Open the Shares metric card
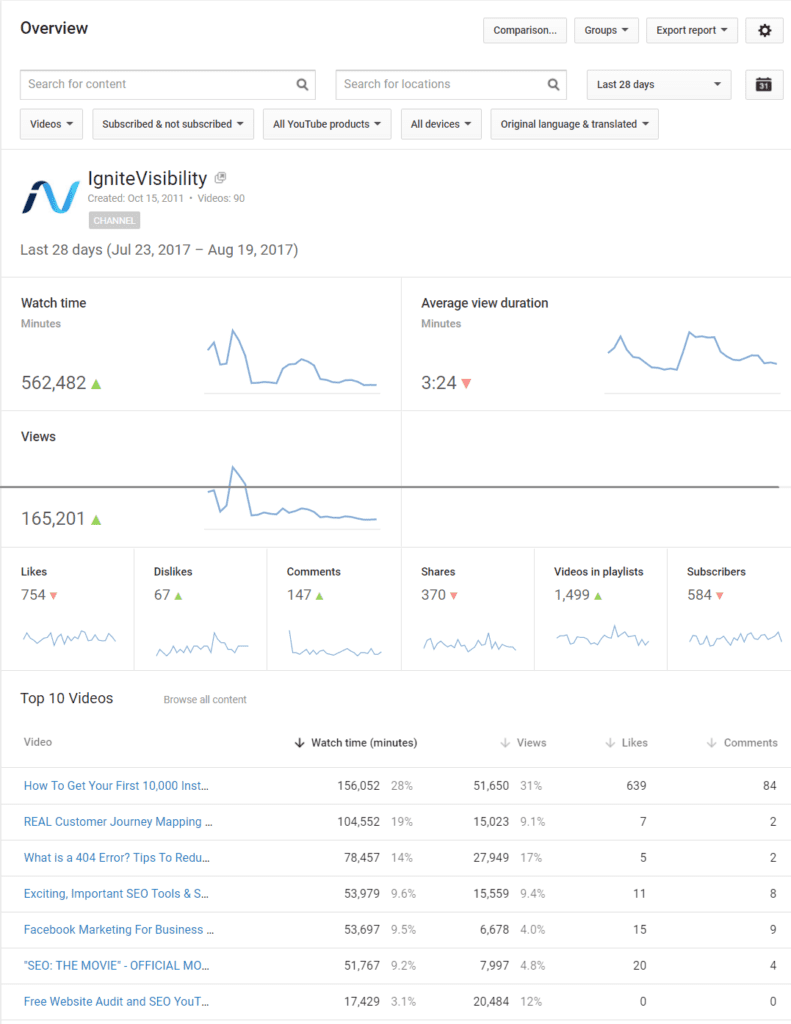This screenshot has height=1024, width=791. 468,609
